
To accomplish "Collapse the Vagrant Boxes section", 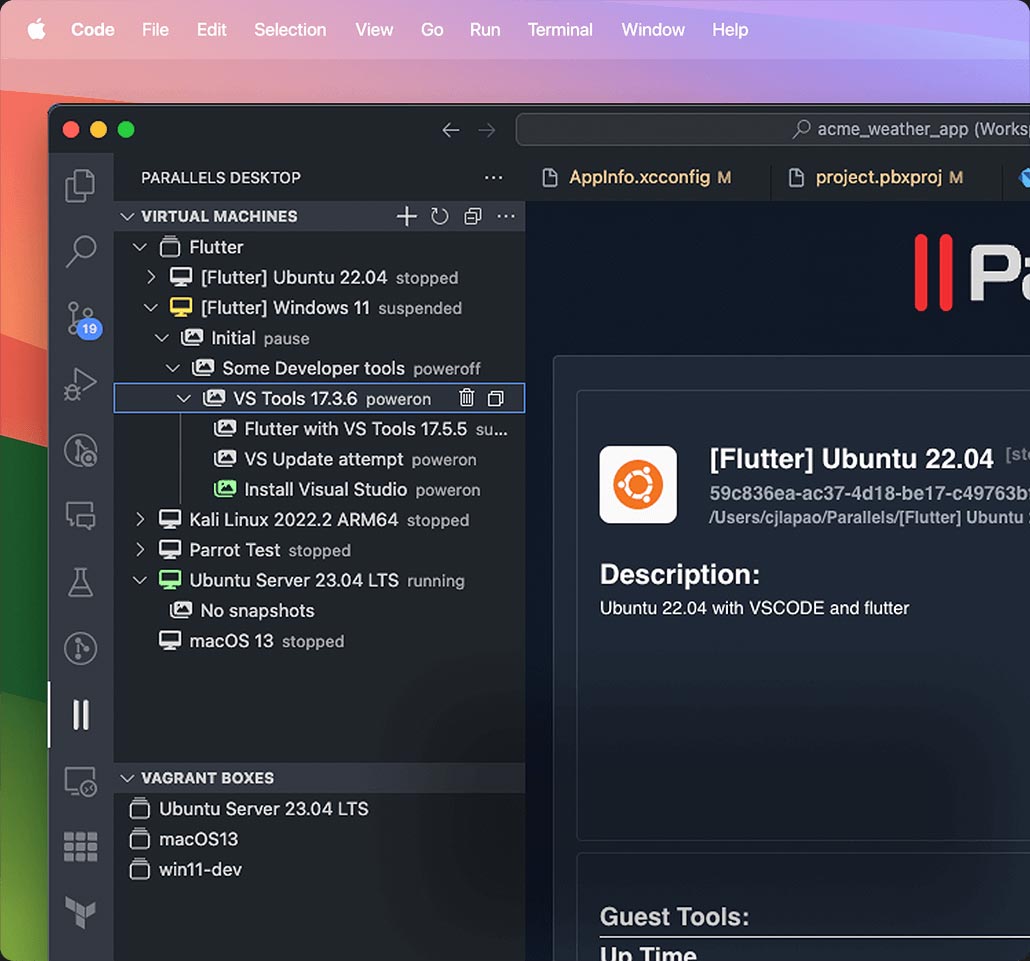I will (127, 778).
